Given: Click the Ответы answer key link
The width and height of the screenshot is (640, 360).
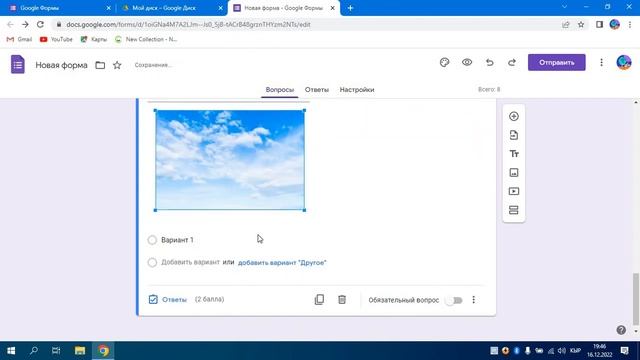Looking at the screenshot, I should (x=174, y=300).
